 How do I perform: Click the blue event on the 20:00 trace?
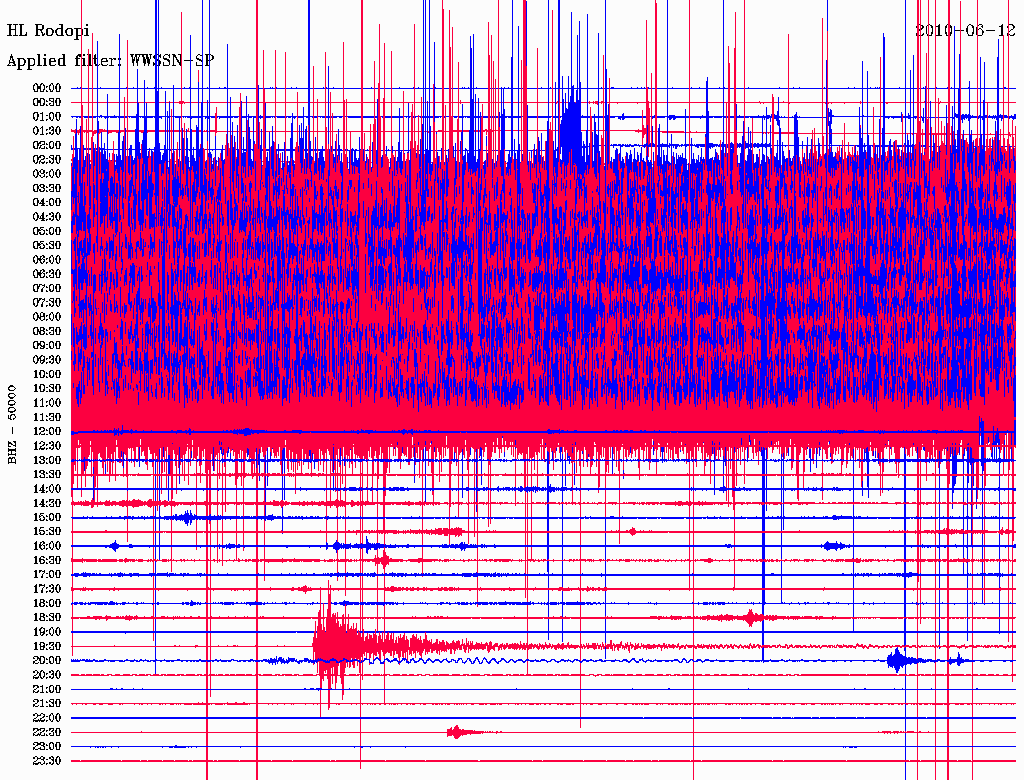[x=896, y=660]
